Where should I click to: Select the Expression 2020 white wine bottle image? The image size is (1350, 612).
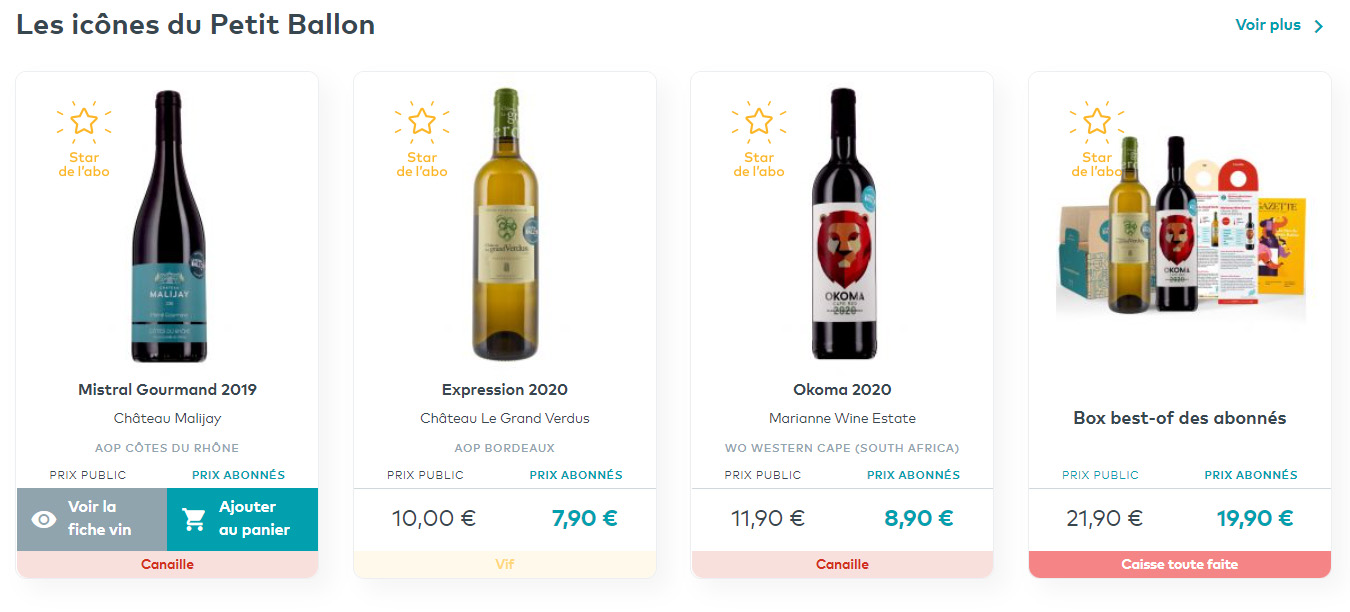(505, 225)
